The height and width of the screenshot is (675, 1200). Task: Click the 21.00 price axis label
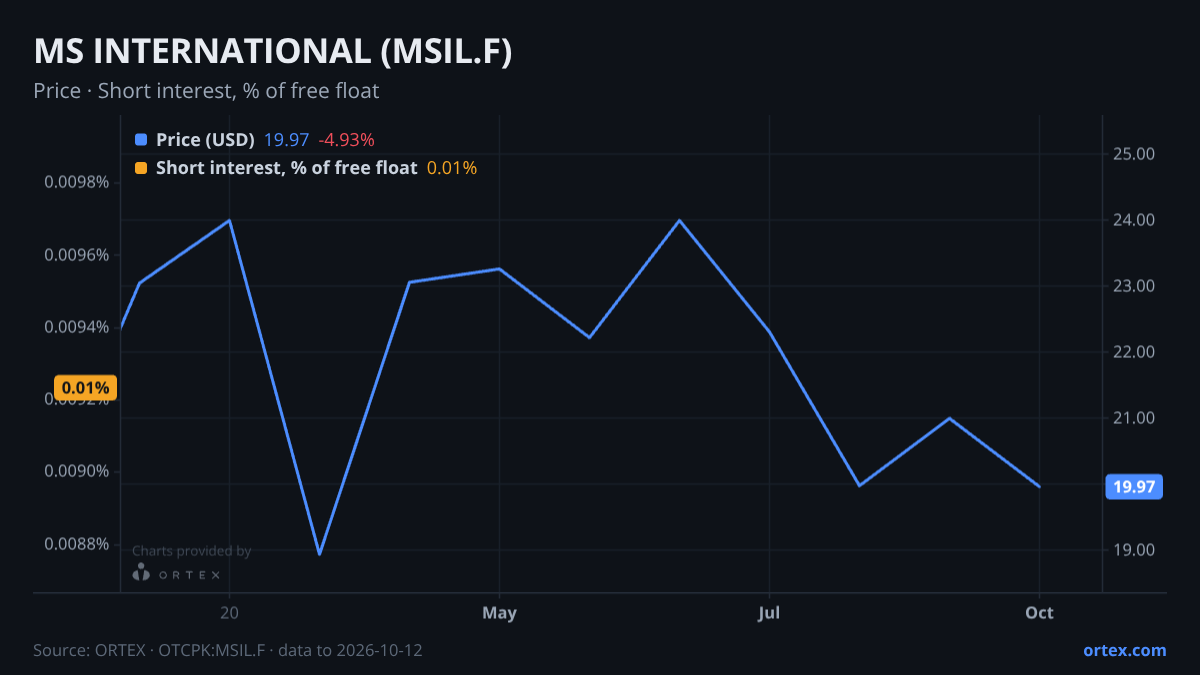point(1133,418)
